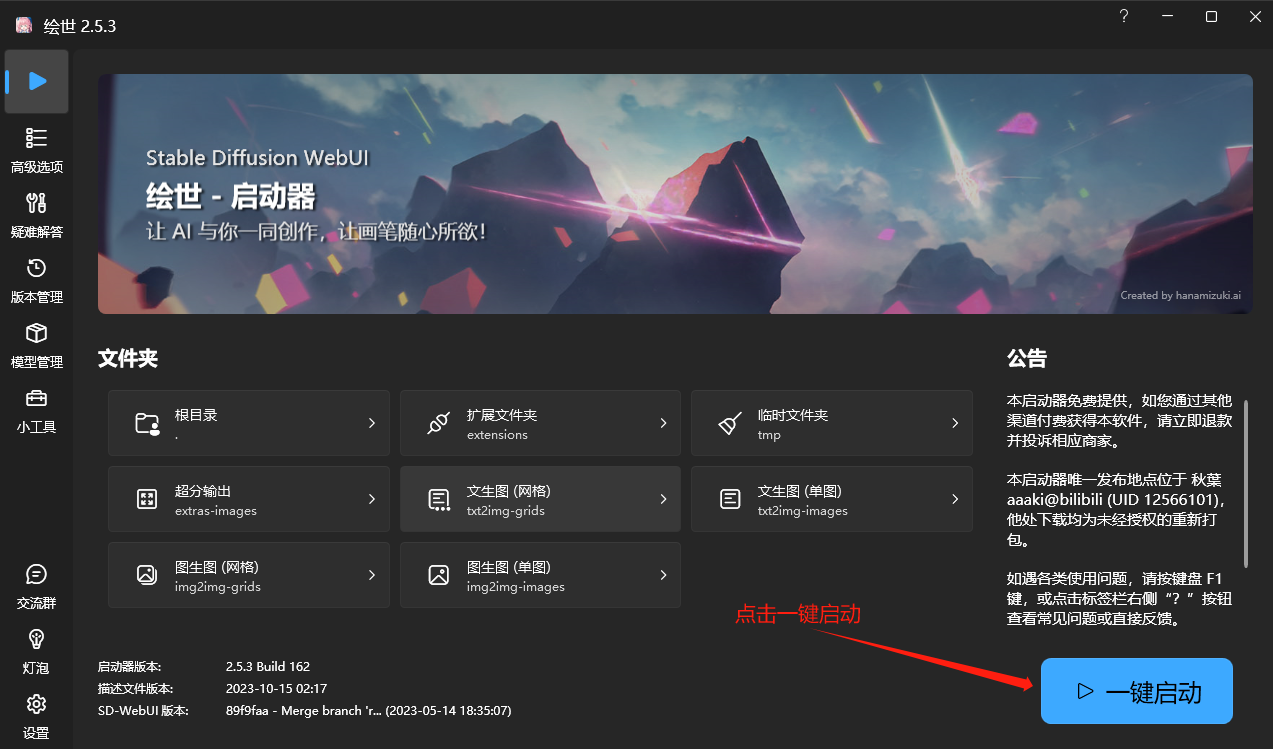Click launcher version value 2.5.3 Build 162
1273x749 pixels.
(x=268, y=666)
